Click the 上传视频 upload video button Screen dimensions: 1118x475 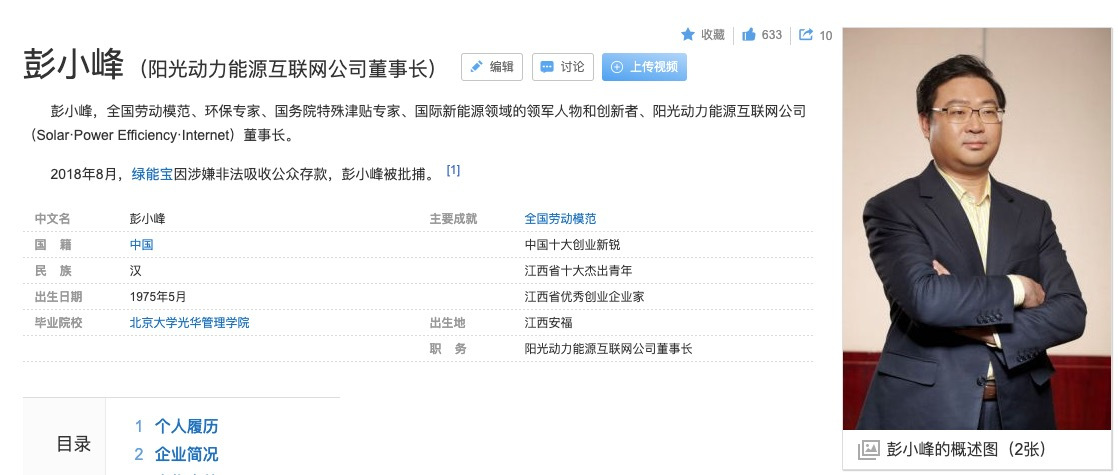644,67
